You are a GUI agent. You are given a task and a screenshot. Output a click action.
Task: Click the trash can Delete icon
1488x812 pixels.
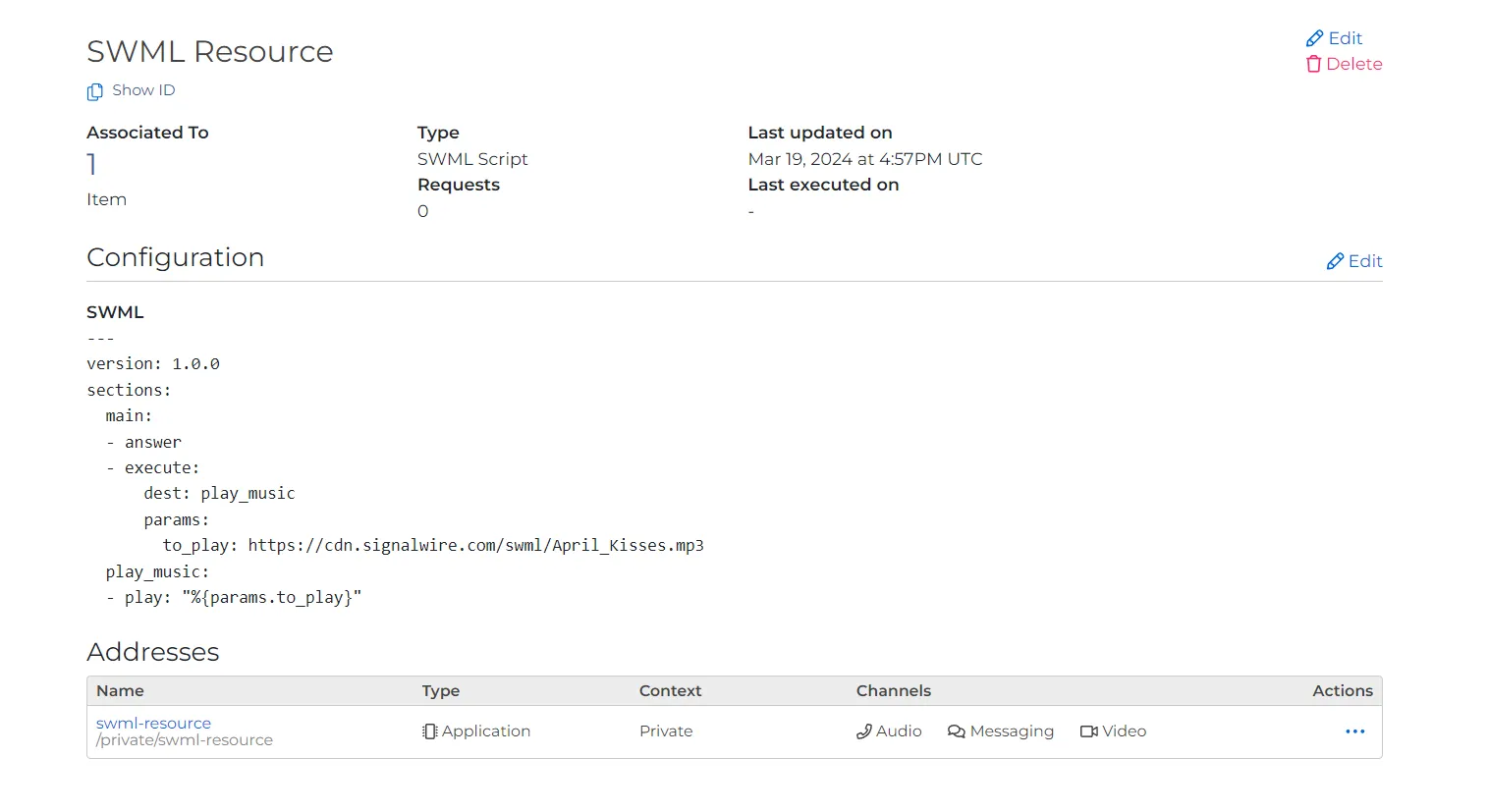pyautogui.click(x=1313, y=65)
